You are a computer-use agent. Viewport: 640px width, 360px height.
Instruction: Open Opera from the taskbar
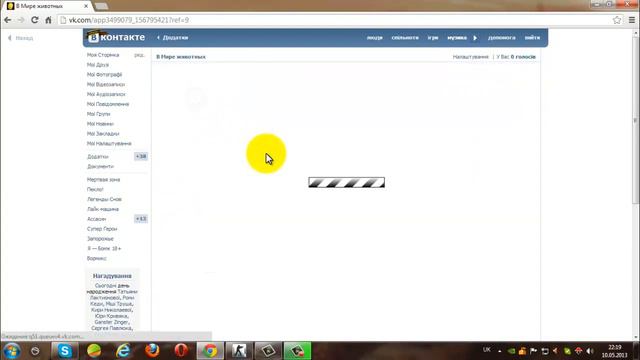coord(181,351)
